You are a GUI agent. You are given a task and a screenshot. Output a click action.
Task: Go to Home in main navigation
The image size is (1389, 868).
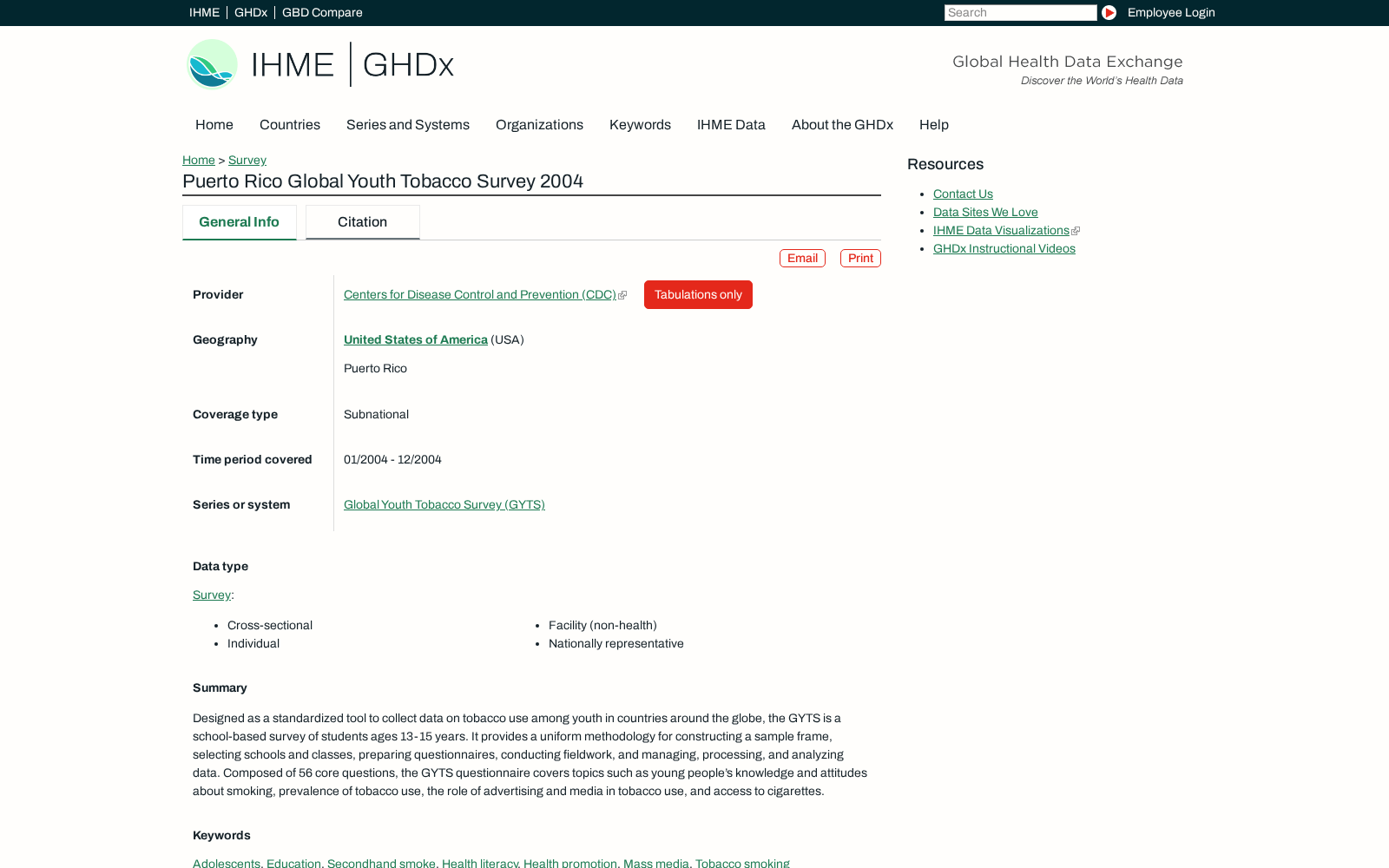pyautogui.click(x=214, y=125)
